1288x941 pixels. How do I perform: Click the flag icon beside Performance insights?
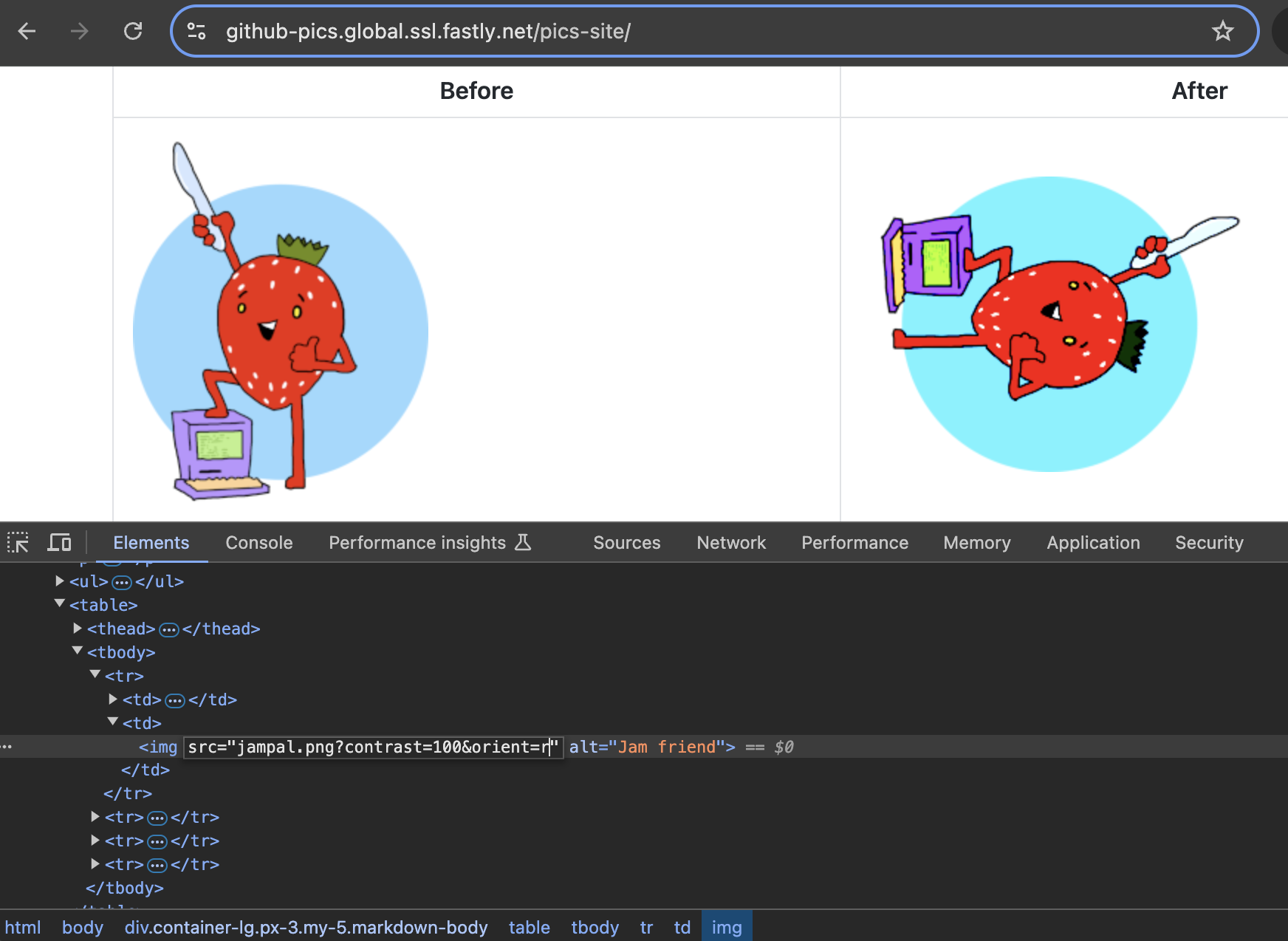point(524,542)
